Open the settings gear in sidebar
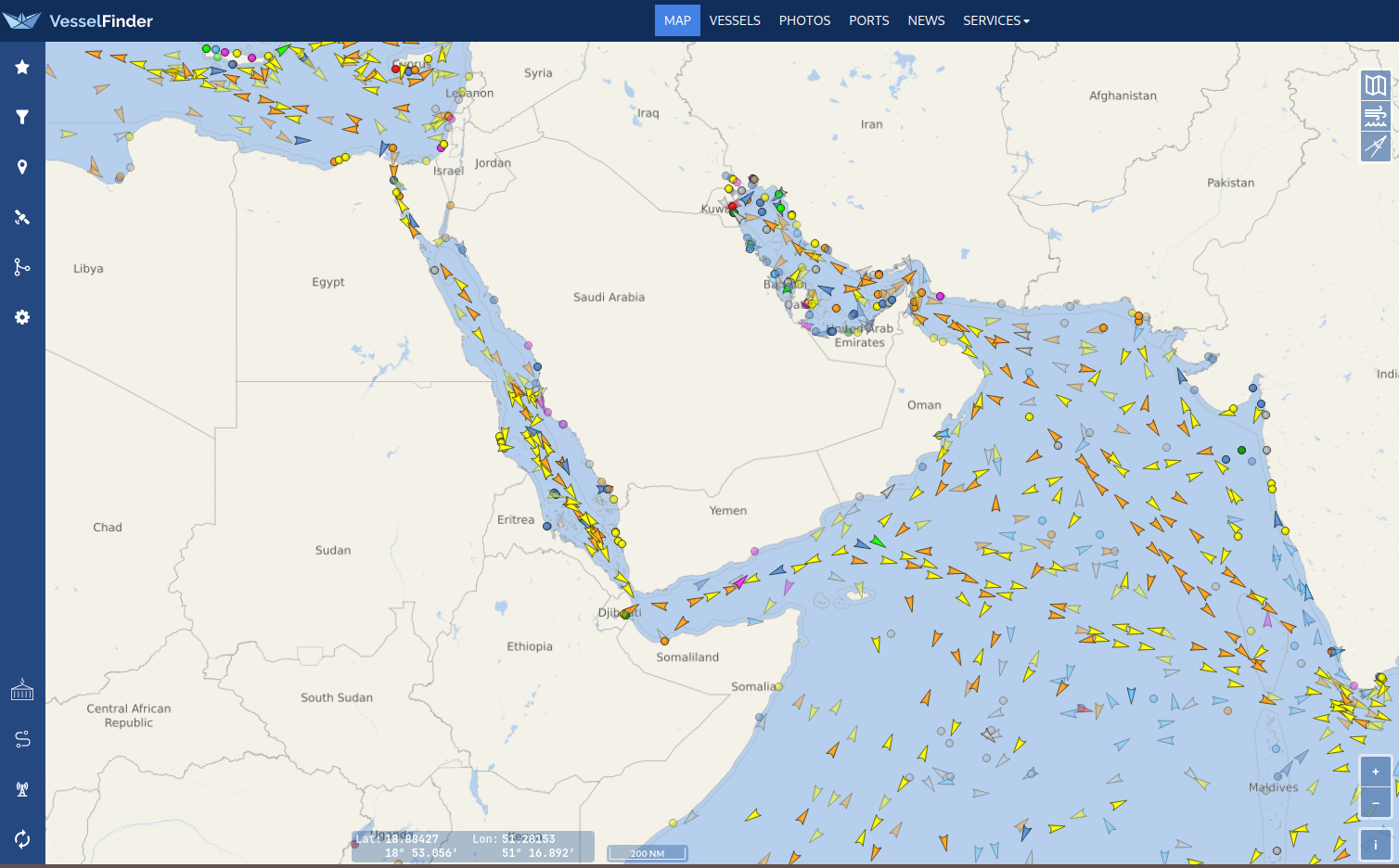 22,317
